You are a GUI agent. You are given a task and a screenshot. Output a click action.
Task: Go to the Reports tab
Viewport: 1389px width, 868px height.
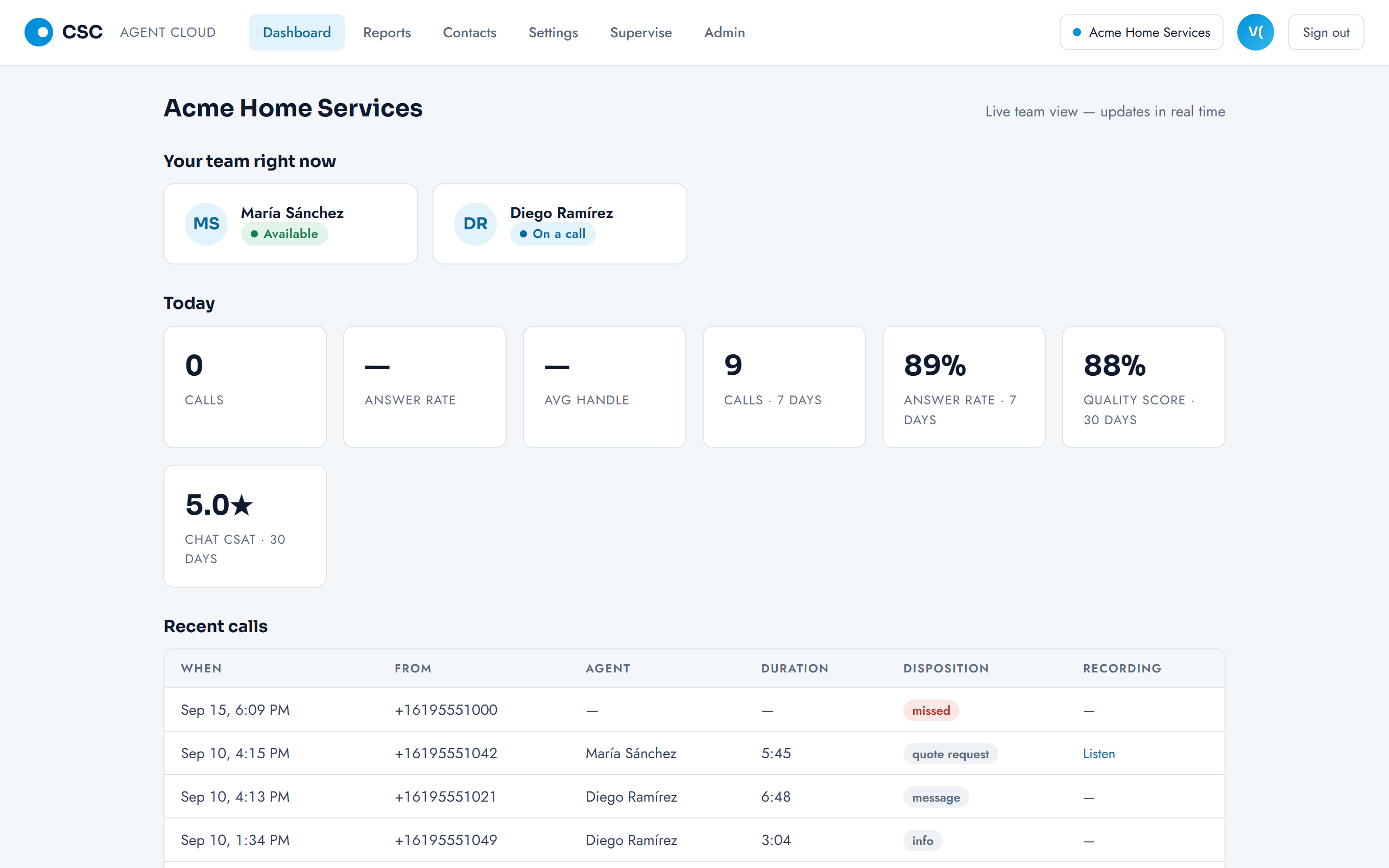pyautogui.click(x=387, y=32)
